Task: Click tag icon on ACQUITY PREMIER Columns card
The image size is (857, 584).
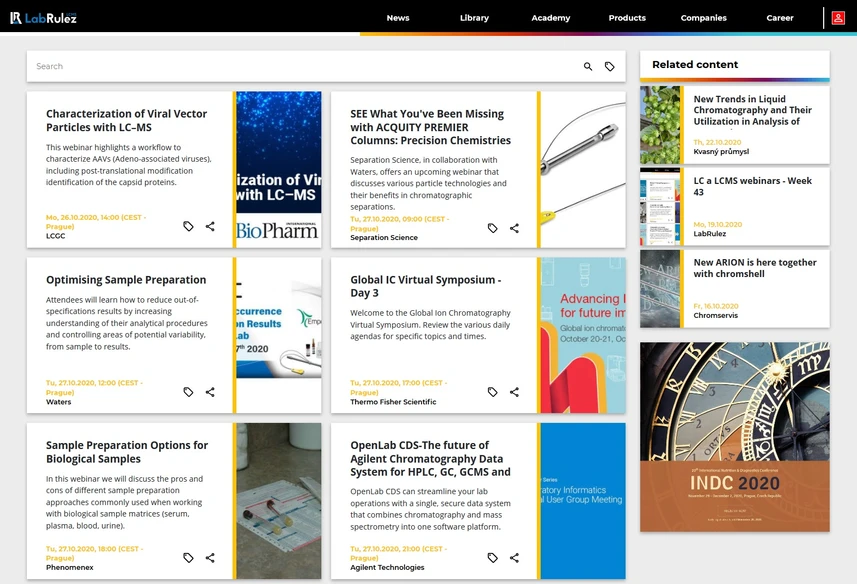Action: tap(492, 228)
